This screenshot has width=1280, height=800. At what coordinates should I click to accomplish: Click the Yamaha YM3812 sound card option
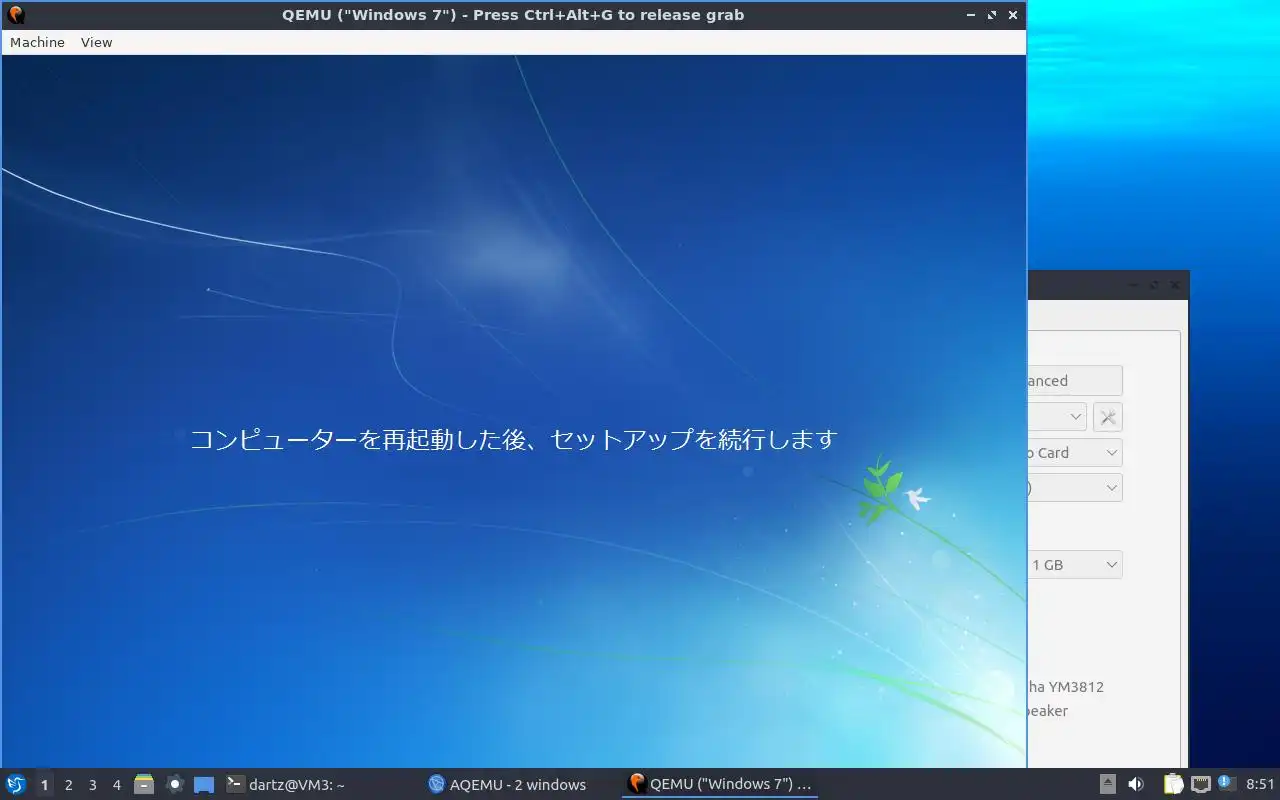click(1066, 687)
